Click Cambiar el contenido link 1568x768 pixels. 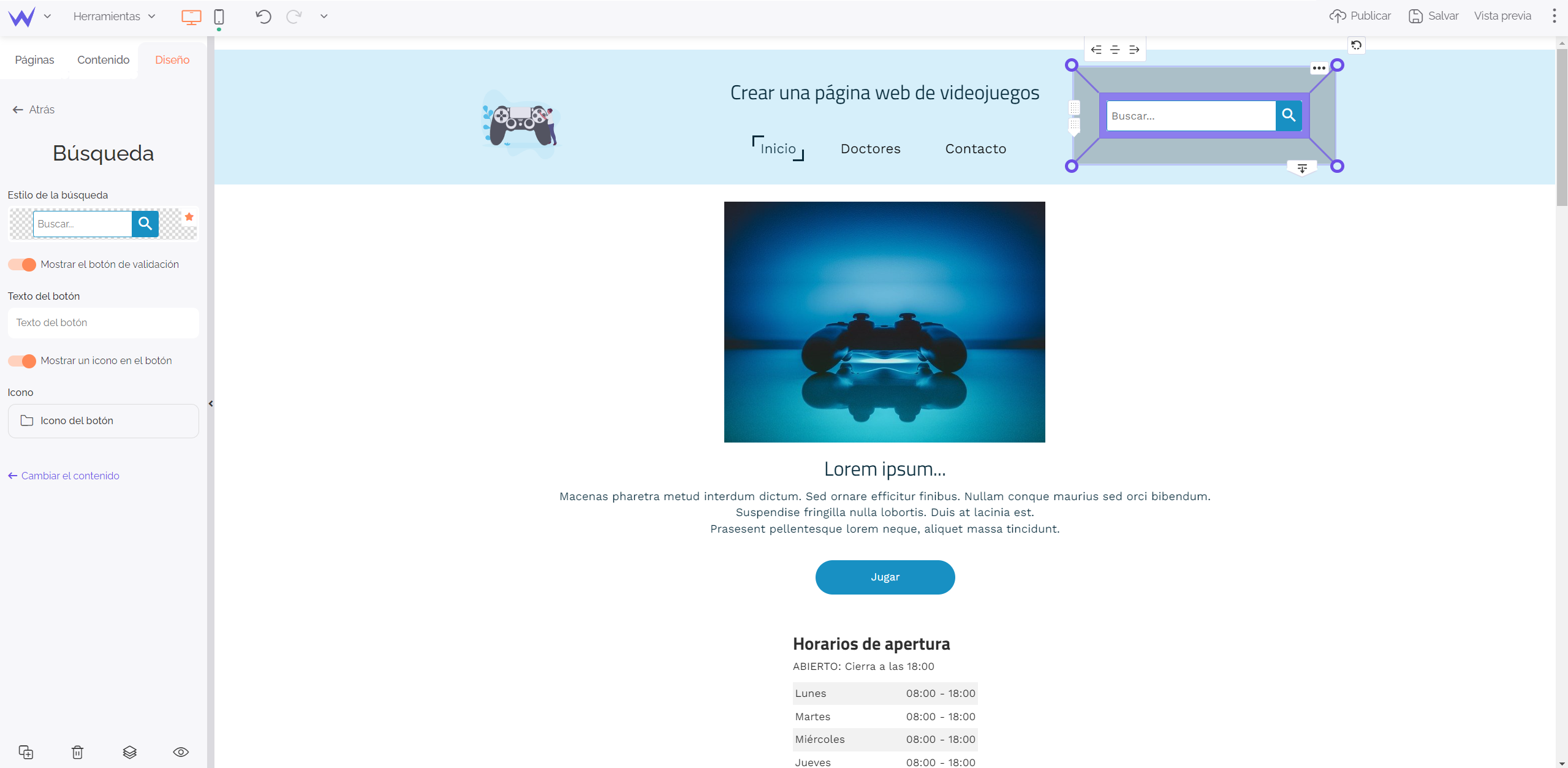point(64,476)
